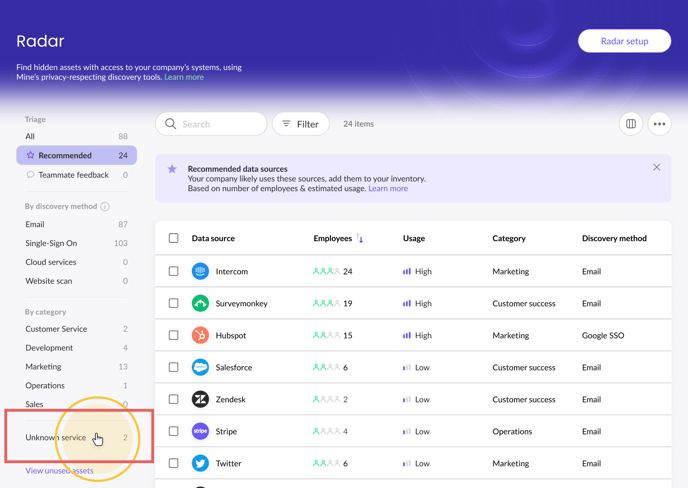Click Google SSO in Hubspot row
Screen dimensions: 688x488
pos(603,335)
